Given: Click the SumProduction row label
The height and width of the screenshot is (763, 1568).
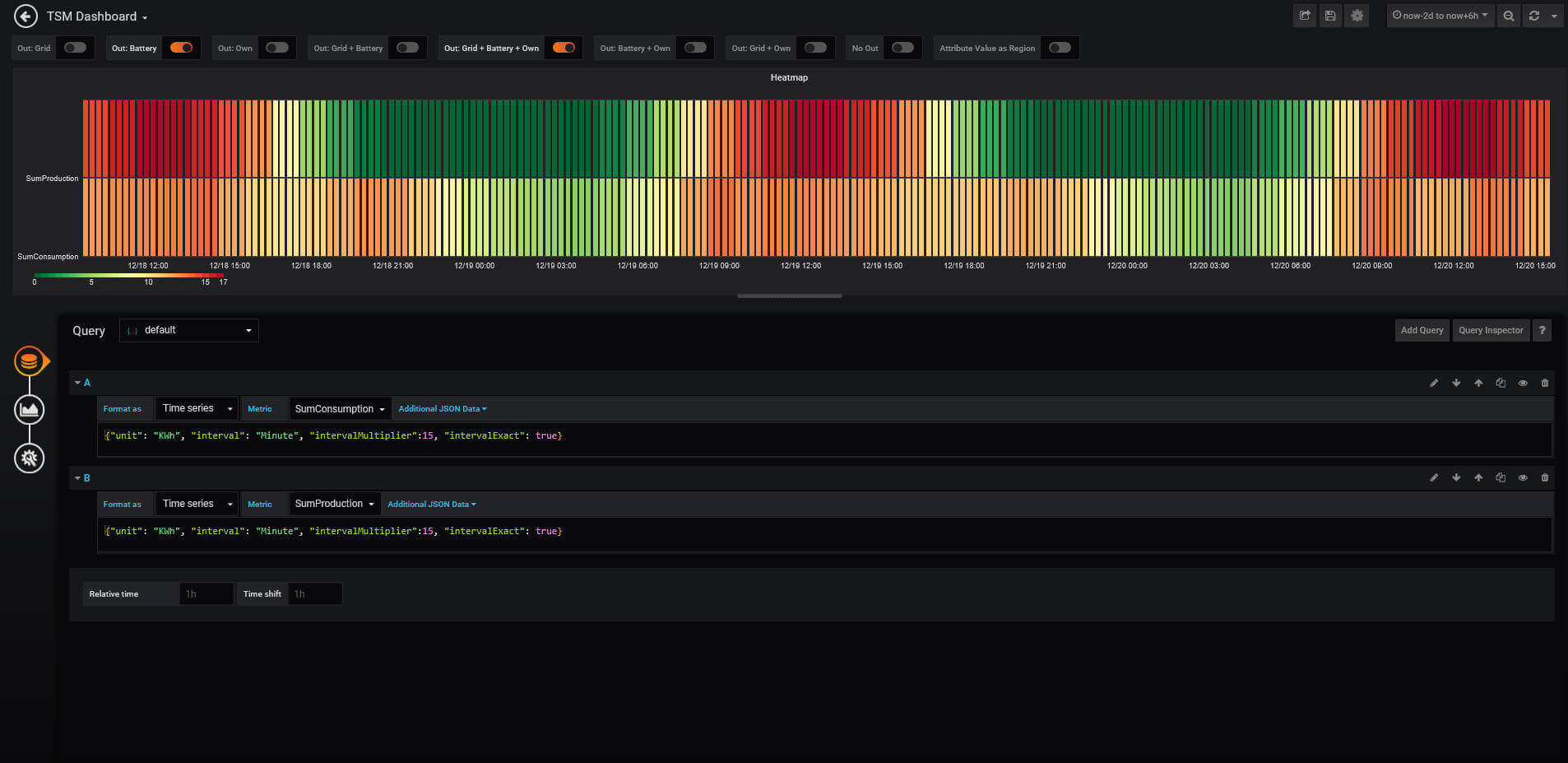Looking at the screenshot, I should [52, 179].
